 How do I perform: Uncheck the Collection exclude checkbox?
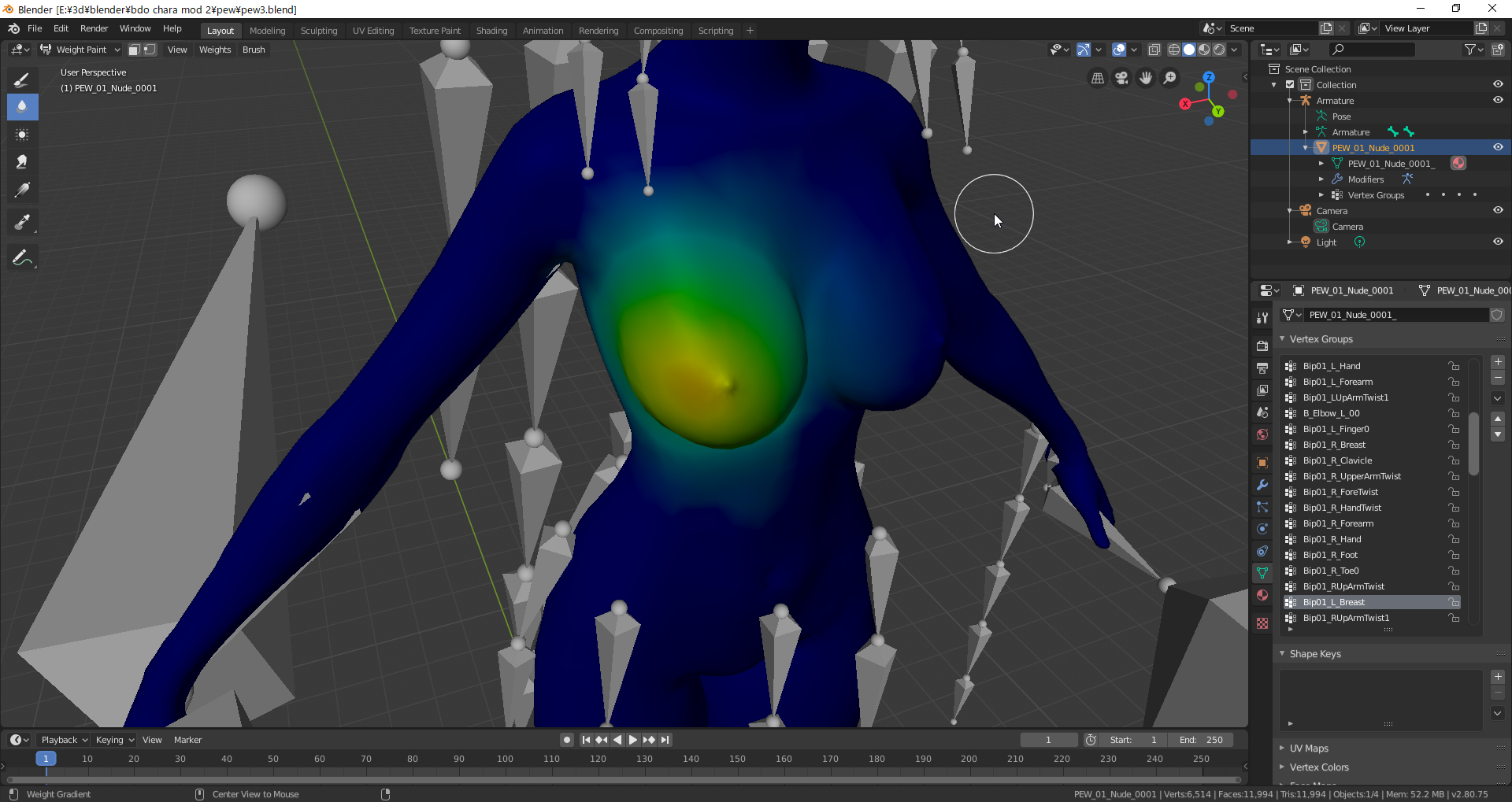(x=1290, y=84)
